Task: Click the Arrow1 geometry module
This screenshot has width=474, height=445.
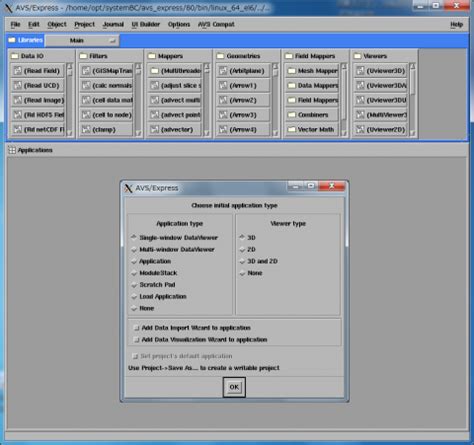Action: point(243,85)
